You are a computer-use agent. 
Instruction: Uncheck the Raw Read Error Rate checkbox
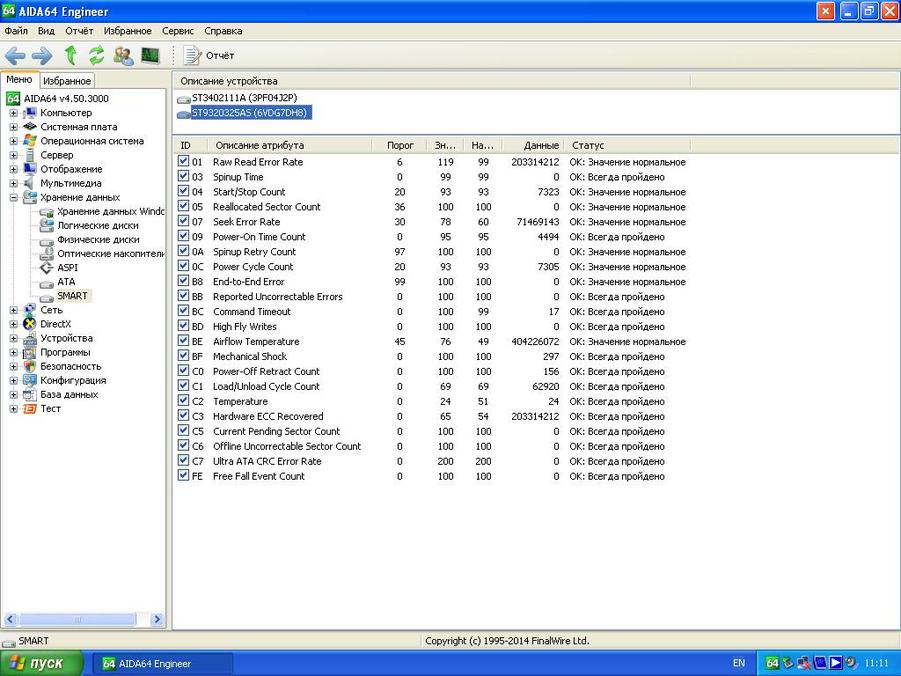[183, 161]
